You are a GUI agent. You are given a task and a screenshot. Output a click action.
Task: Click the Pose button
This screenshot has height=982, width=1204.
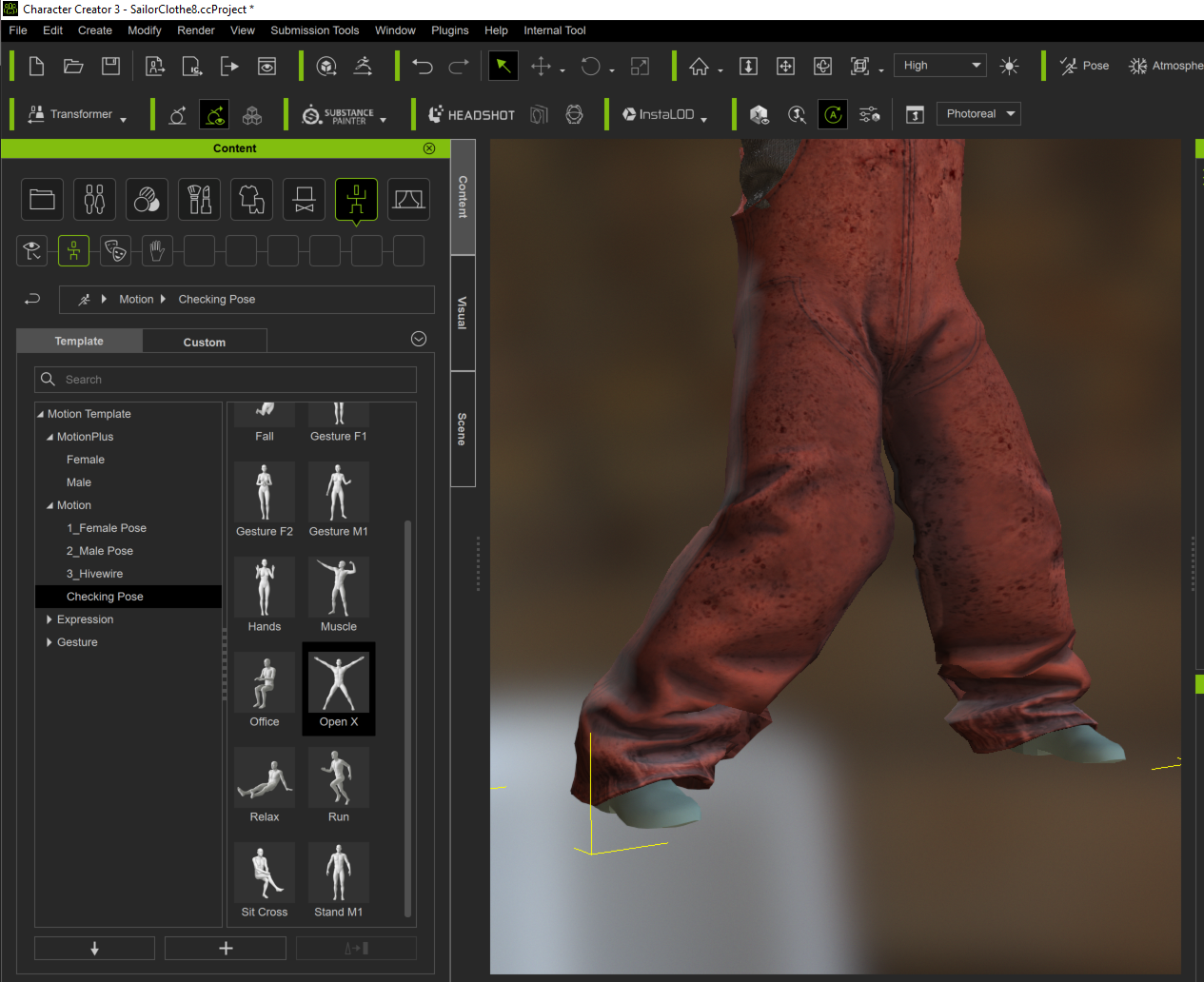tap(1084, 66)
